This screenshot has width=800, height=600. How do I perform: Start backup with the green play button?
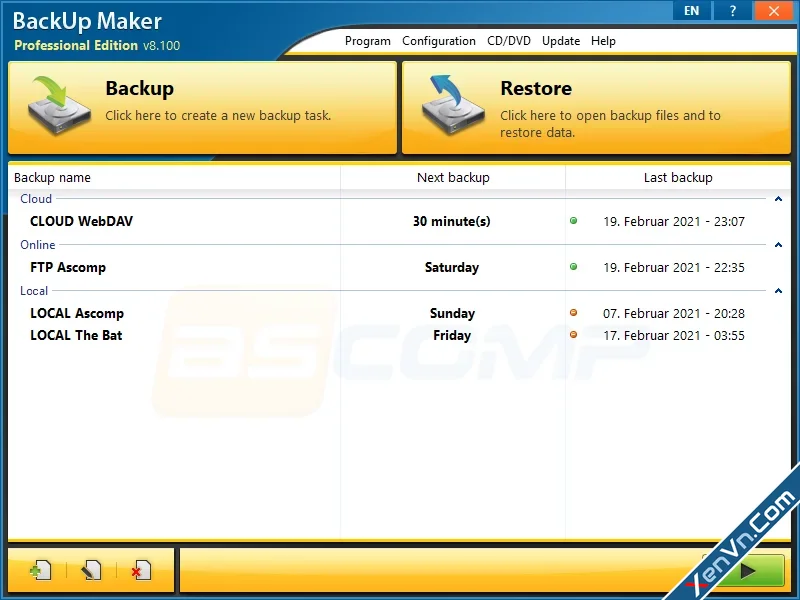tap(748, 570)
